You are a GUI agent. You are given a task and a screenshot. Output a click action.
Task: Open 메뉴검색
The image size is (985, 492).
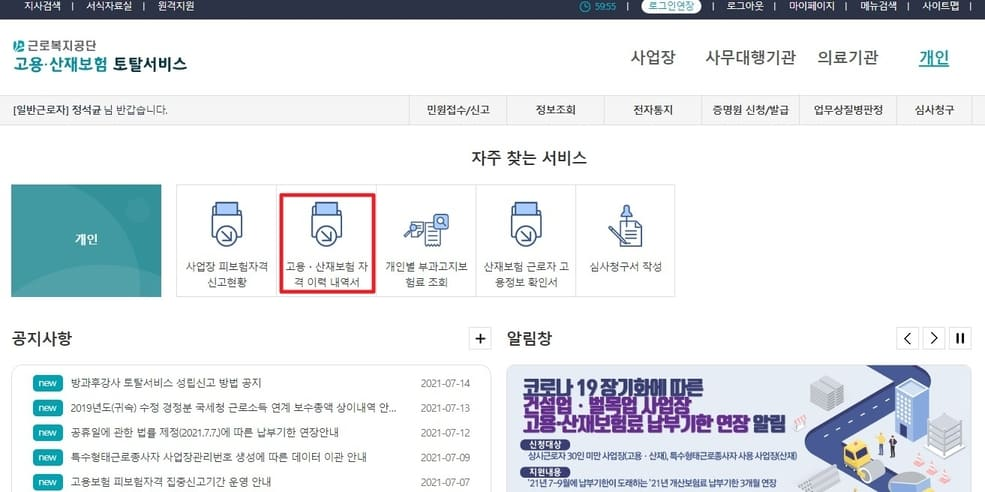[879, 6]
